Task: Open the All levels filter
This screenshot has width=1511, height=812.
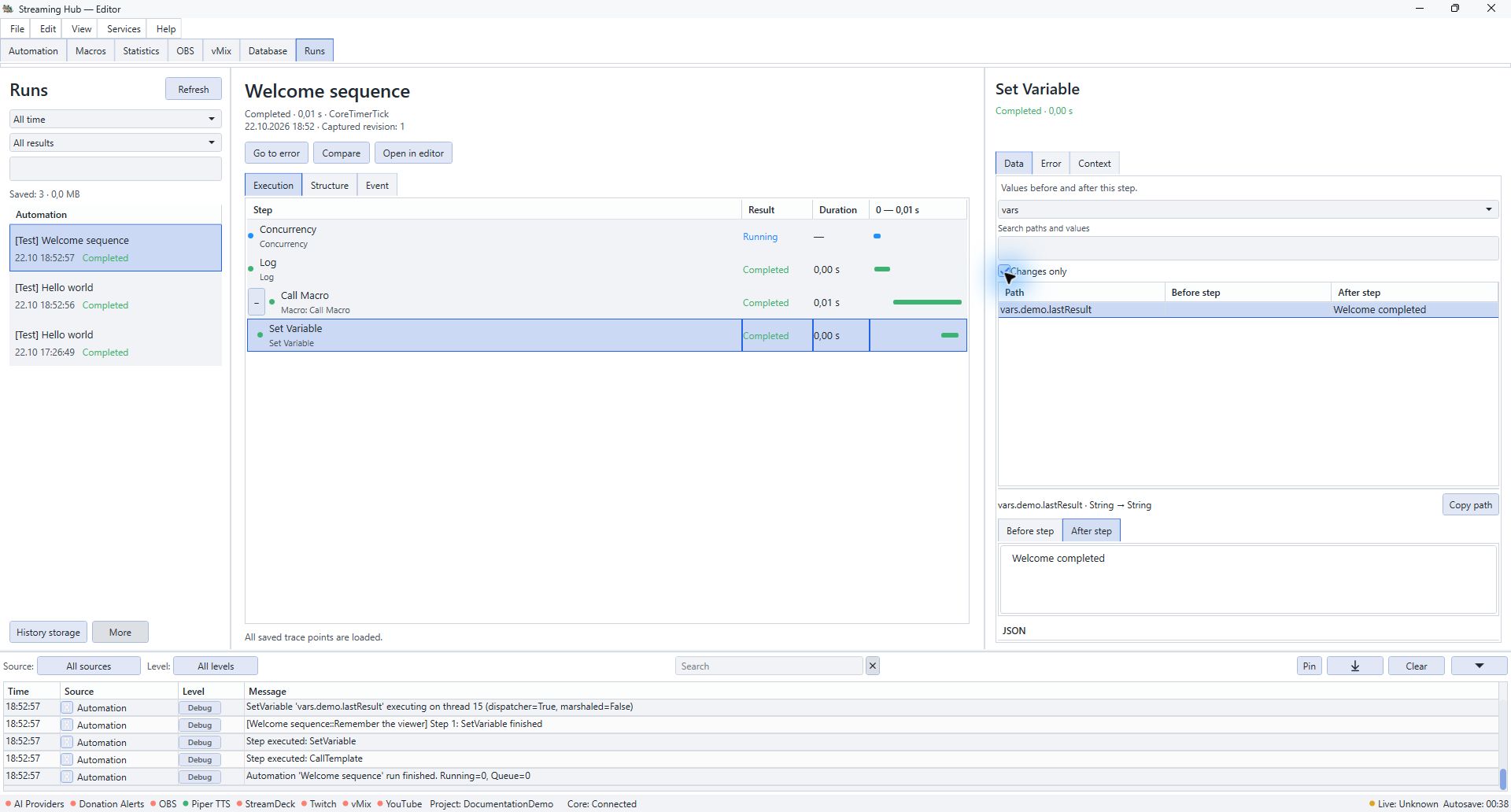Action: tap(216, 666)
